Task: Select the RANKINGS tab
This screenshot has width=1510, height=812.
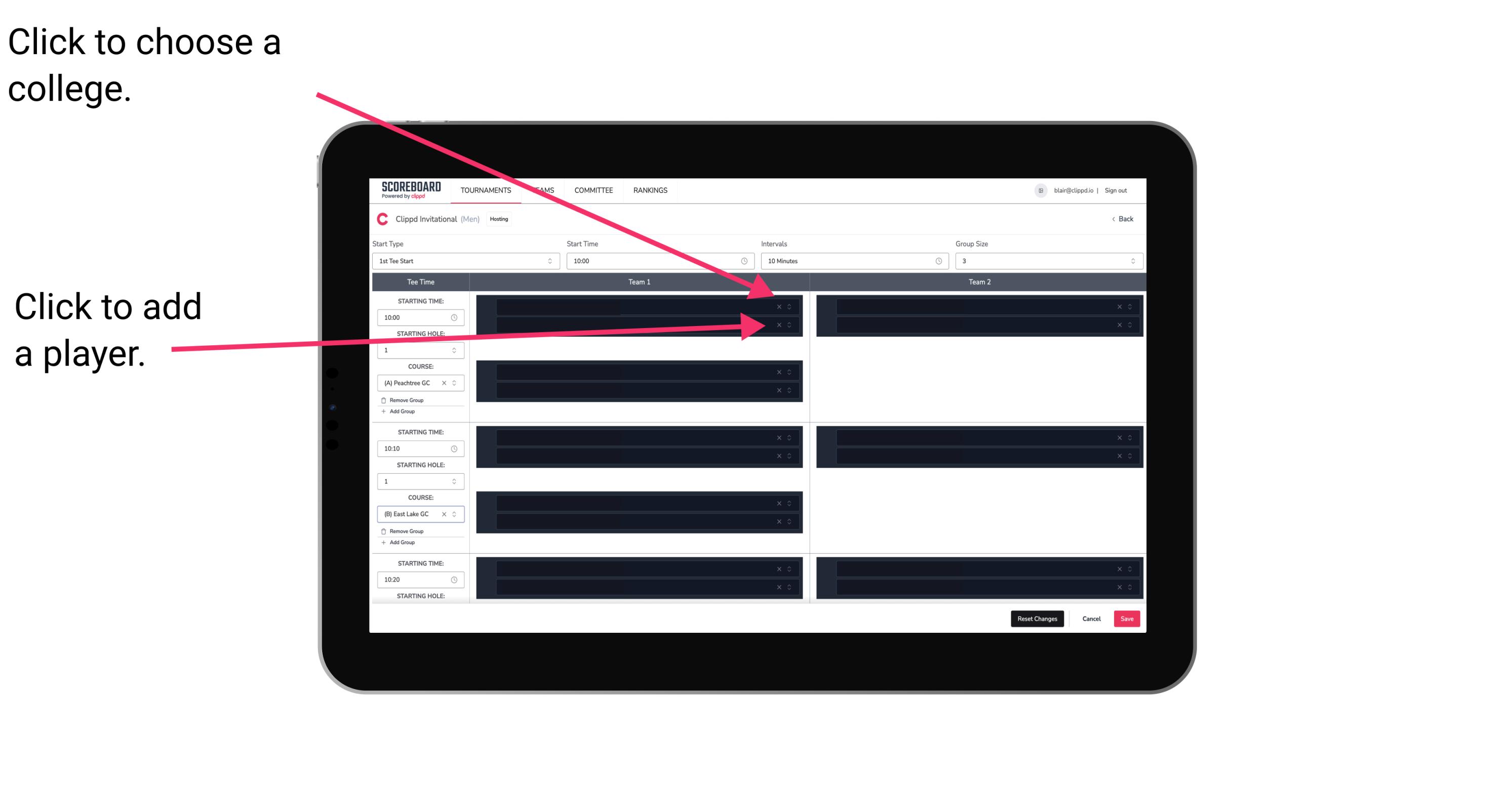Action: pyautogui.click(x=651, y=191)
